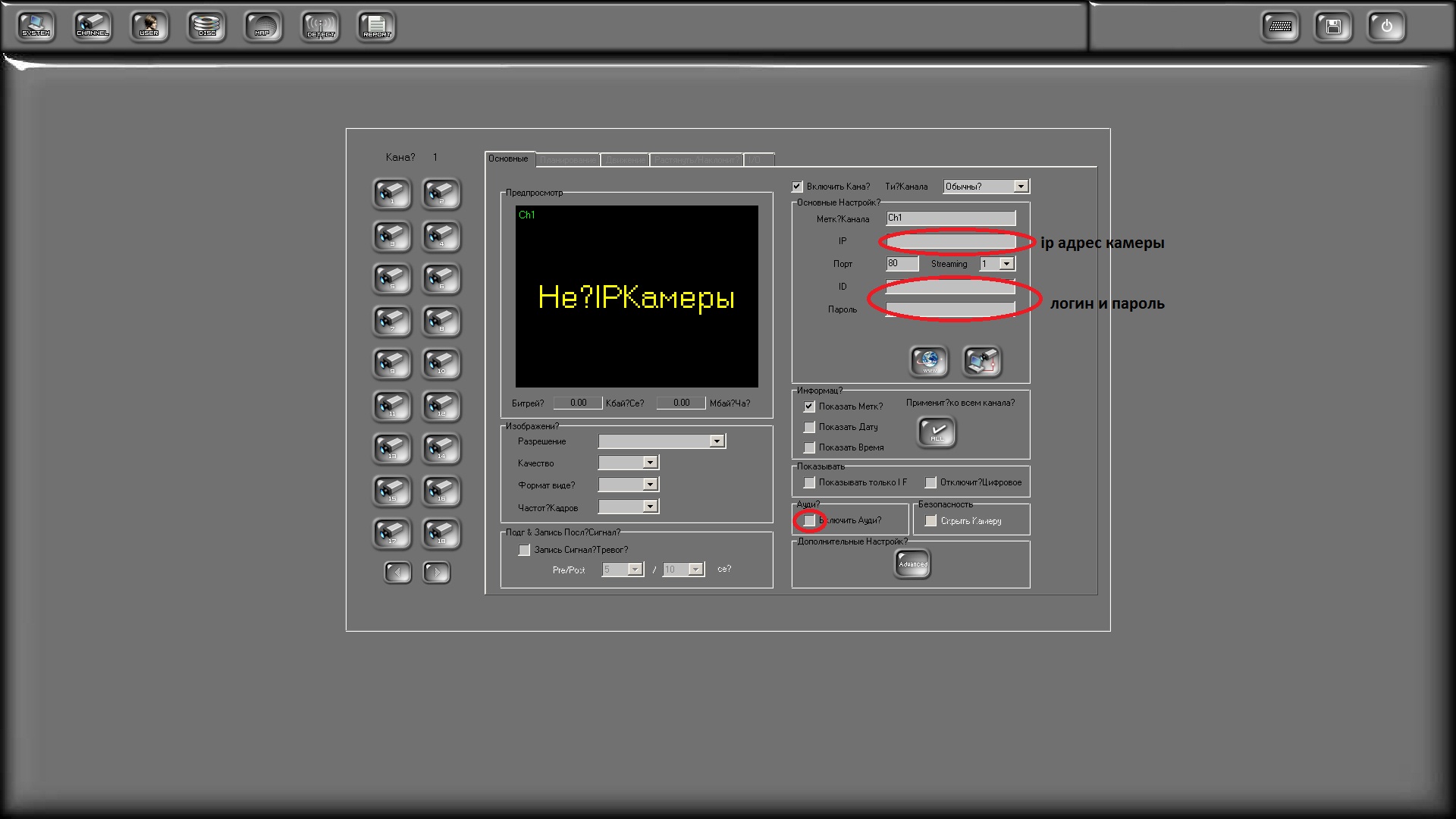Image resolution: width=1456 pixels, height=819 pixels.
Task: Expand Streaming number dropdown
Action: coord(1007,263)
